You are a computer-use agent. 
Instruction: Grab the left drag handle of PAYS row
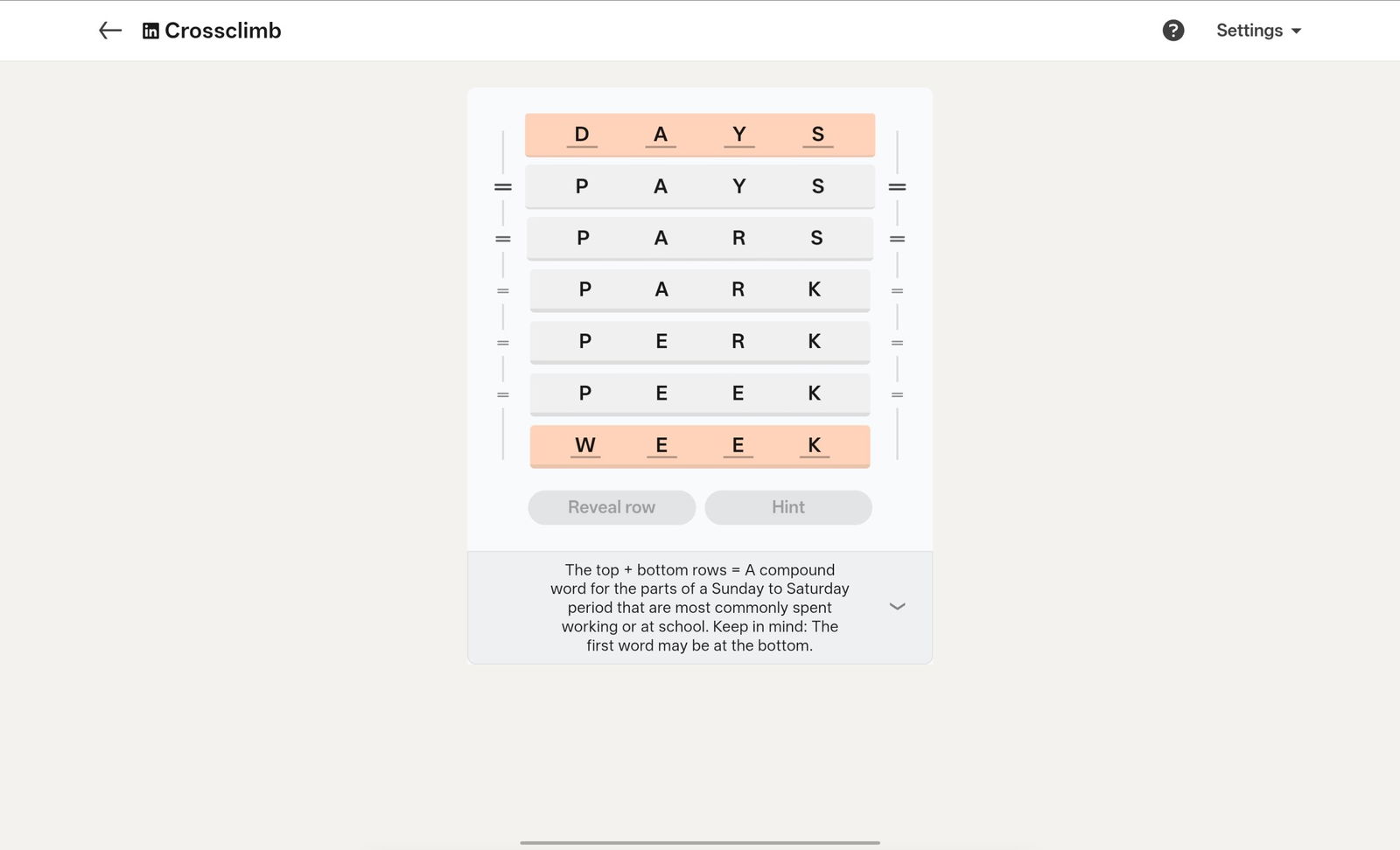[x=503, y=187]
